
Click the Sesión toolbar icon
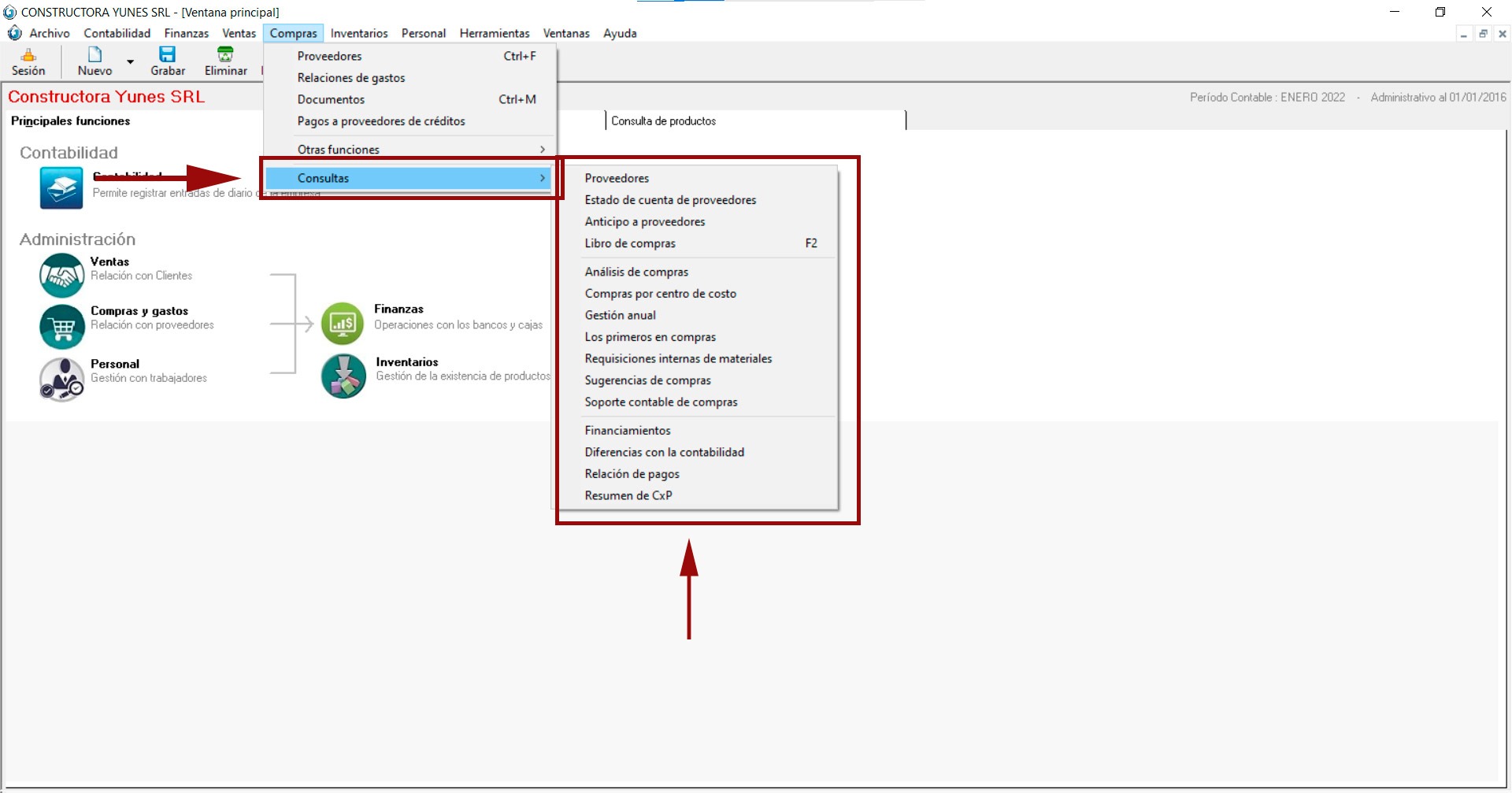click(28, 55)
